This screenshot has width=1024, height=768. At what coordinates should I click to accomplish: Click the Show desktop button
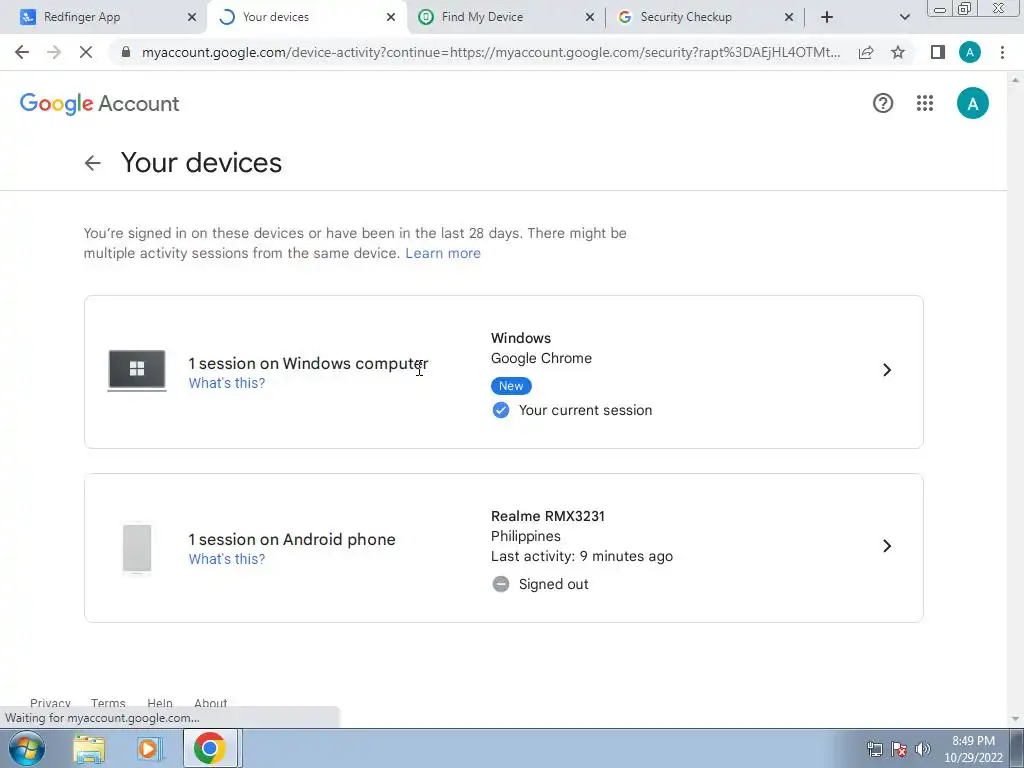tap(1017, 748)
